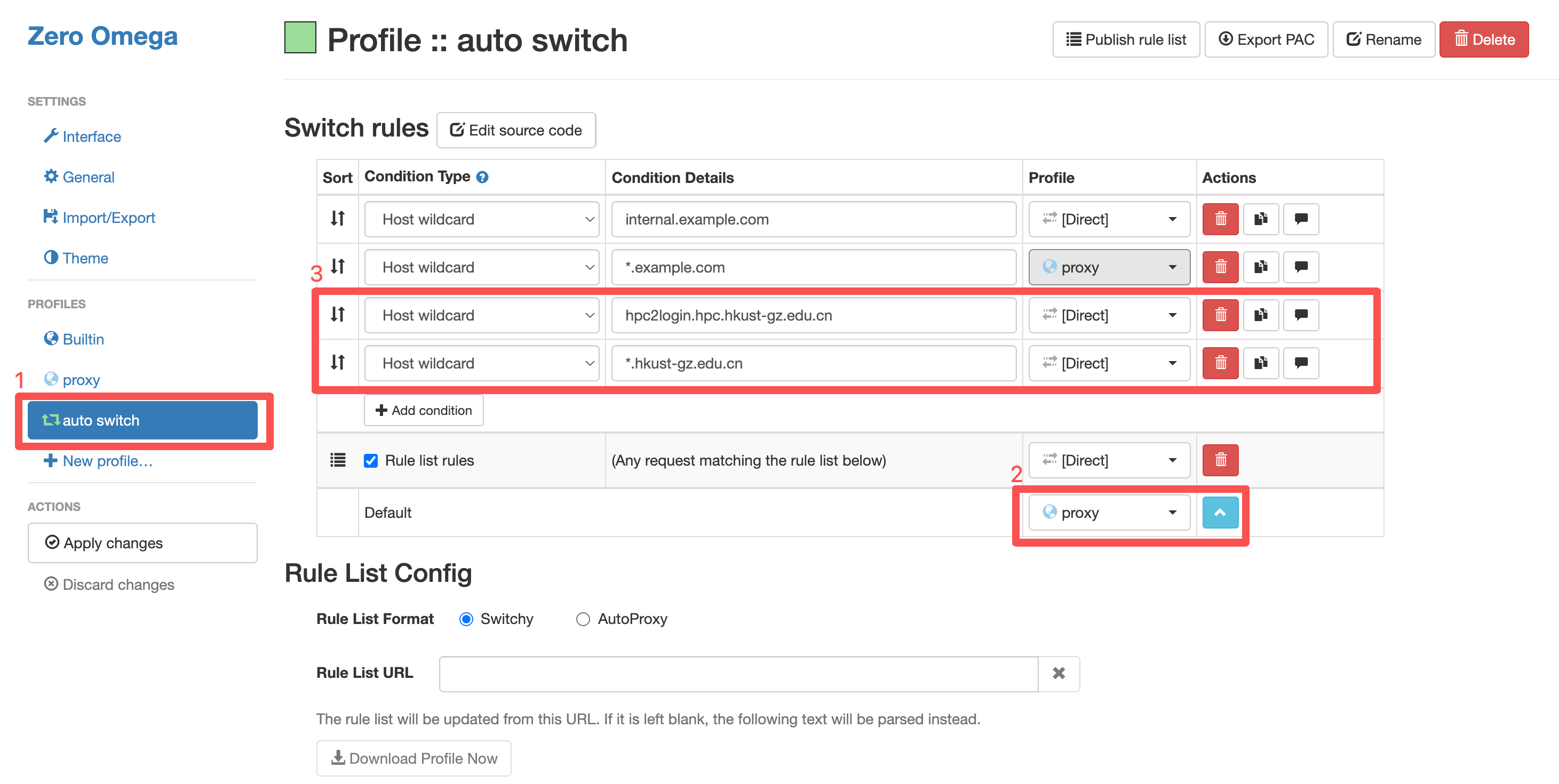Clone the *.example.com rule with copy icon
1559x784 pixels.
(x=1261, y=267)
